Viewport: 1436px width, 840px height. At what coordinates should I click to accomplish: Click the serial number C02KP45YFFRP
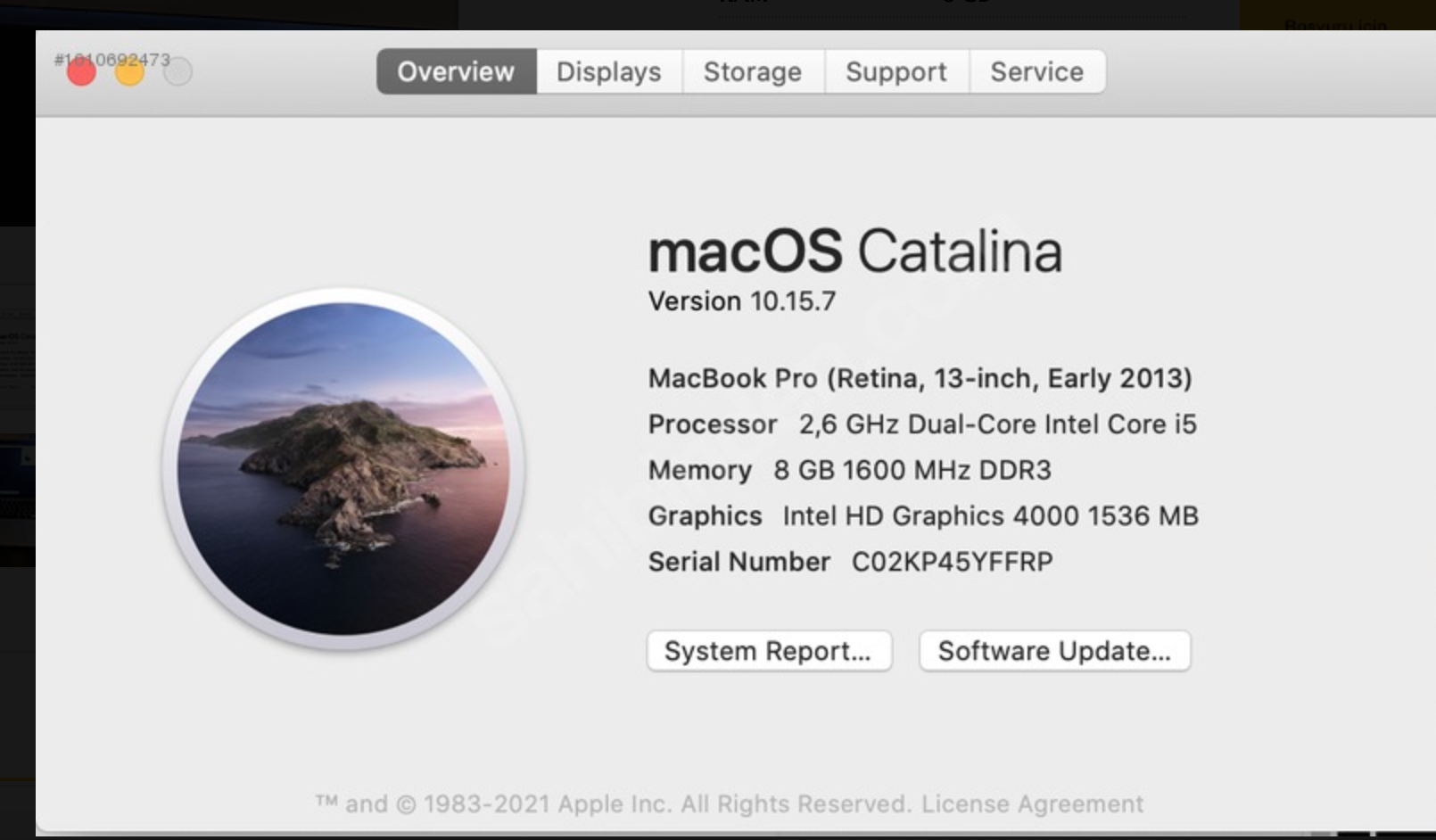point(952,562)
